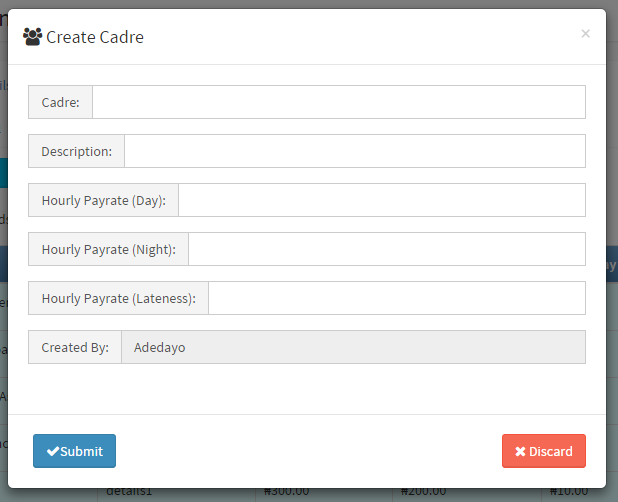
Task: Click the "Cadre:" field label
Action: (x=60, y=102)
